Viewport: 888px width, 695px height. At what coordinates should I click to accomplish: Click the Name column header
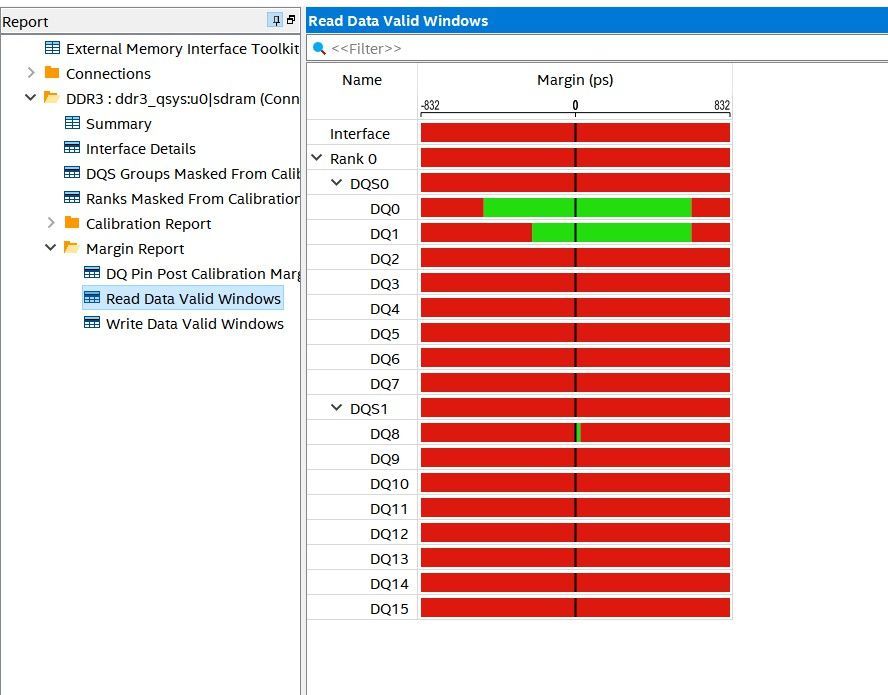[362, 80]
